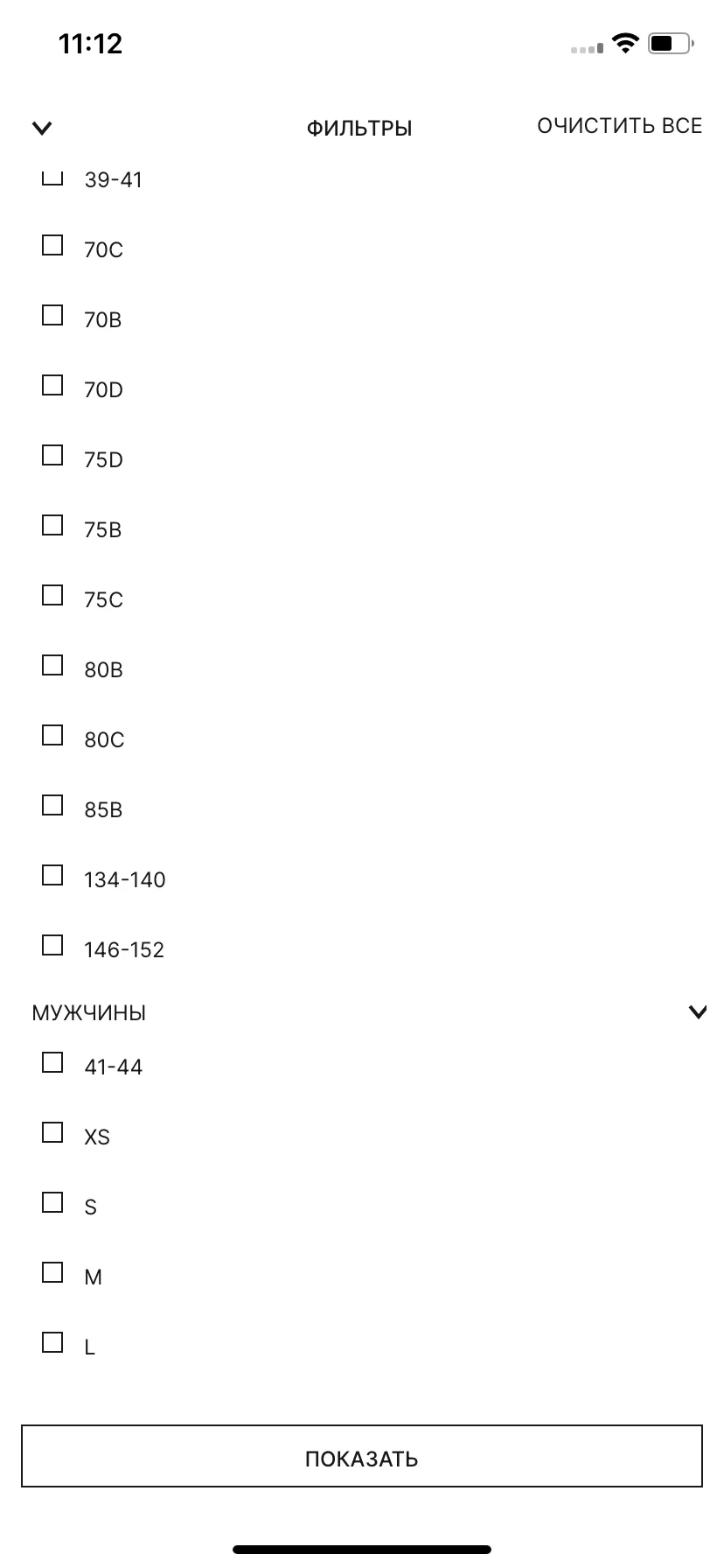
Task: Select the 70B size checkbox
Action: 52,315
